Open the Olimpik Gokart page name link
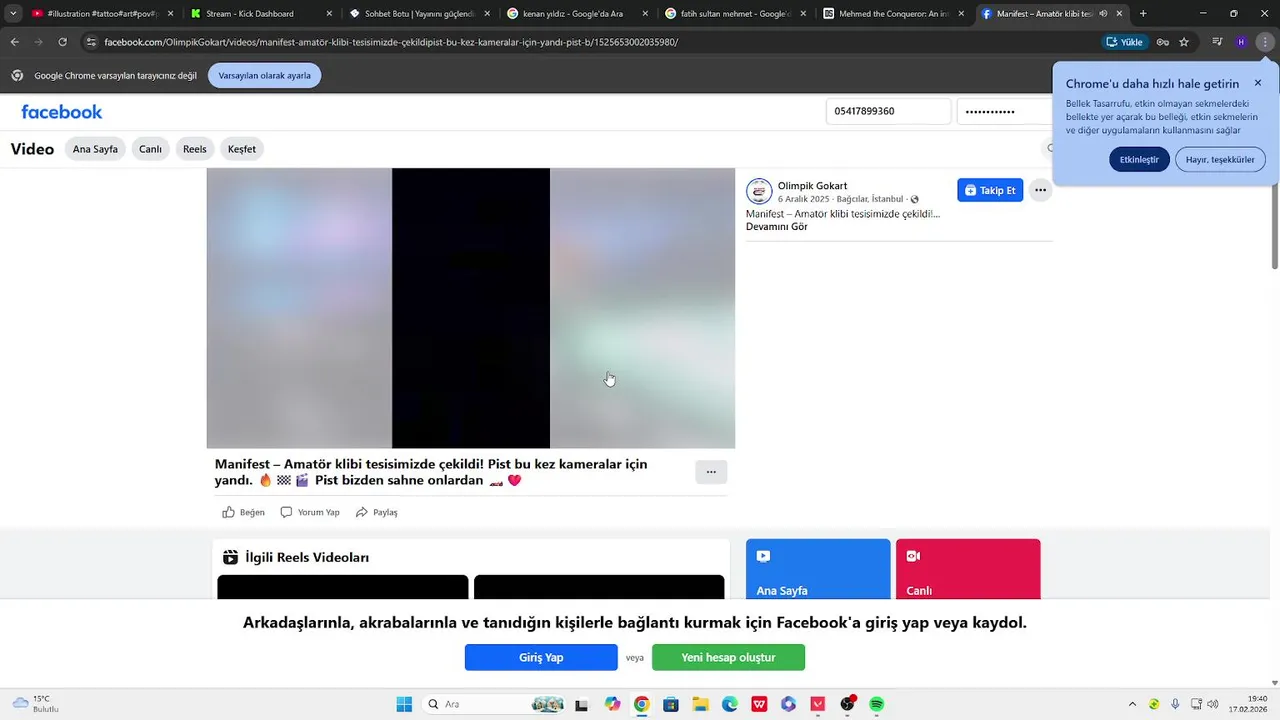1280x720 pixels. point(812,185)
